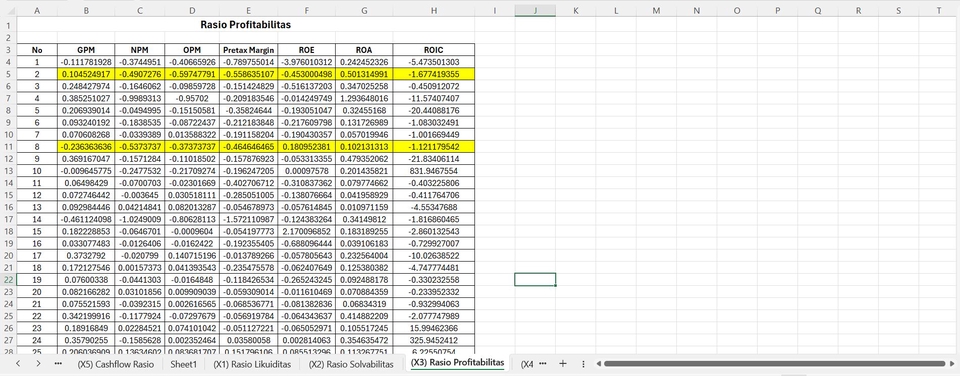The width and height of the screenshot is (960, 376).
Task: Add a new sheet with plus icon
Action: 563,363
